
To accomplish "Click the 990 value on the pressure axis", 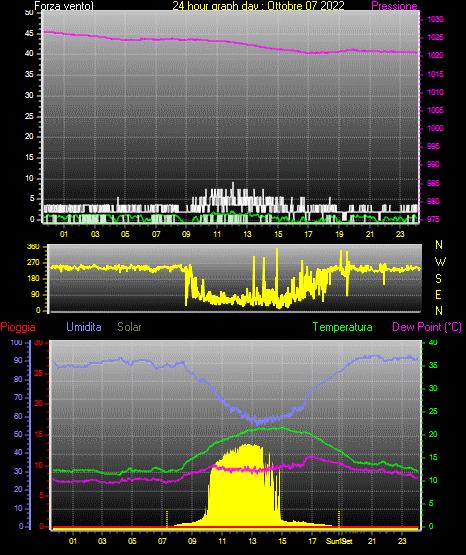I will (433, 164).
